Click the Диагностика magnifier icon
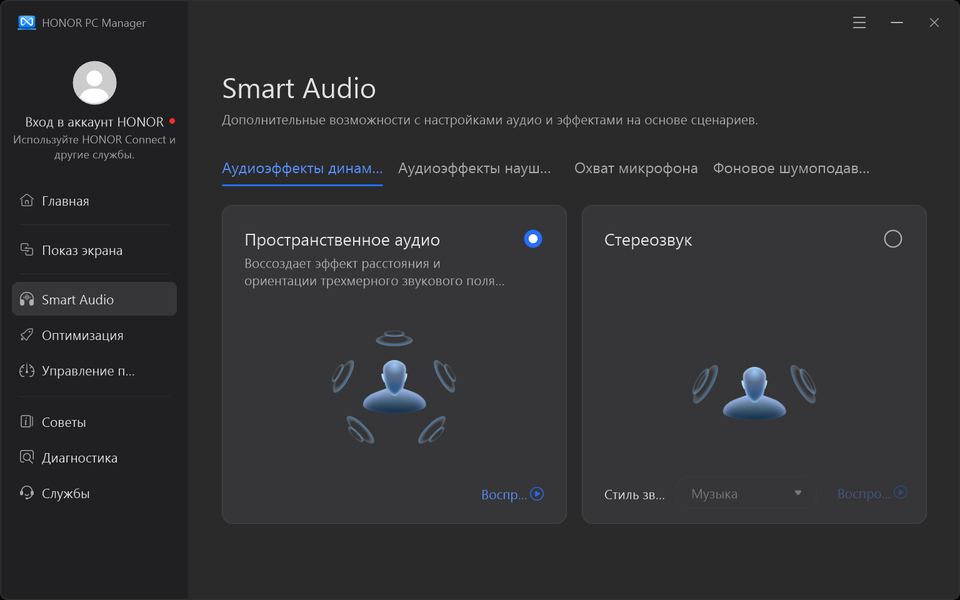Screen dimensions: 960x600 coord(26,457)
